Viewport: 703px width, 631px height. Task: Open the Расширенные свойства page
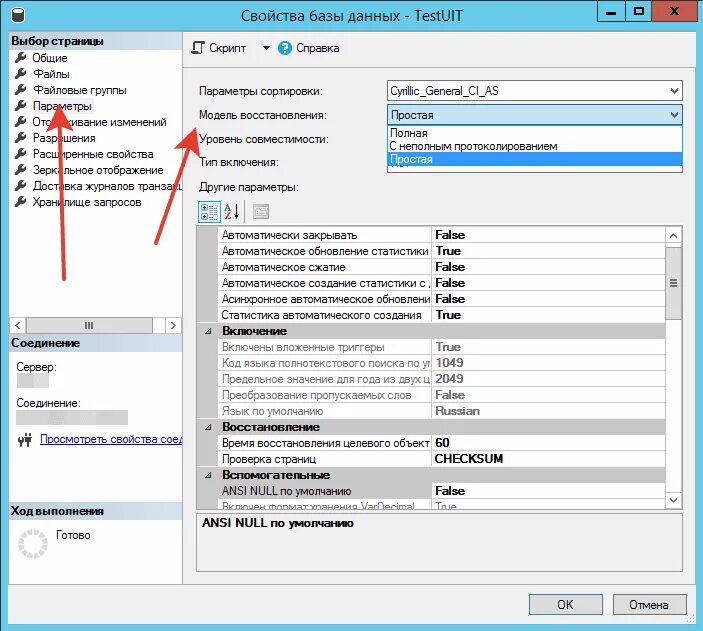[x=93, y=154]
